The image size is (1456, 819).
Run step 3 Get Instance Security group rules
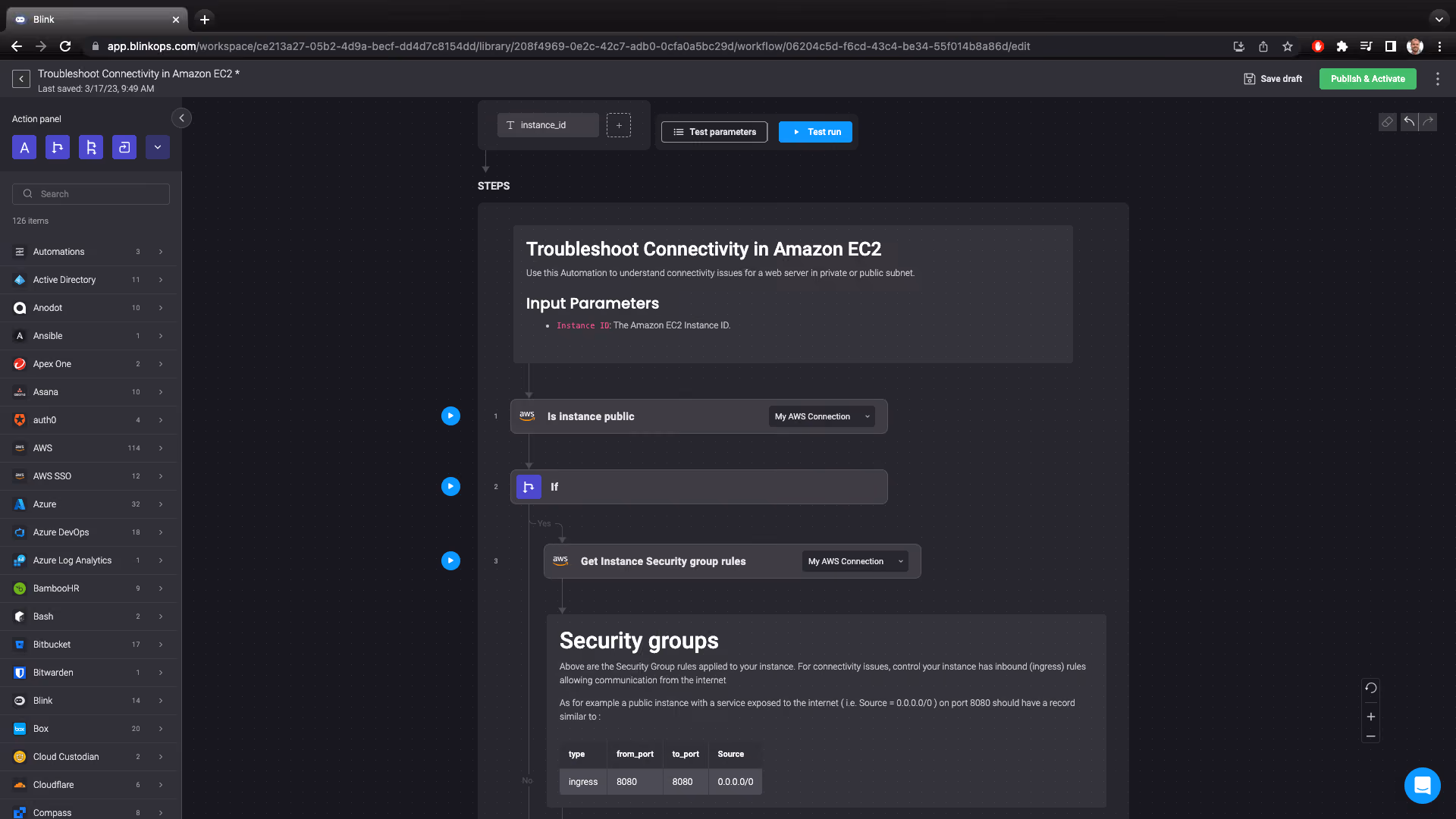click(450, 560)
